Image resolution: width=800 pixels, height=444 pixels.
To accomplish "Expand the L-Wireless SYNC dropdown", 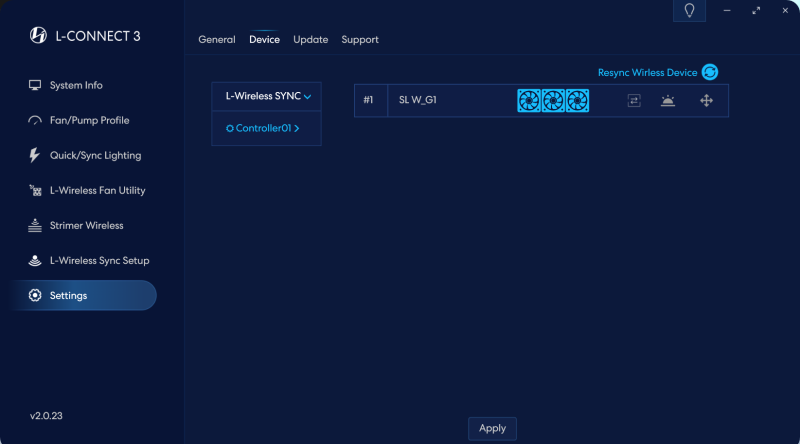I will [266, 96].
